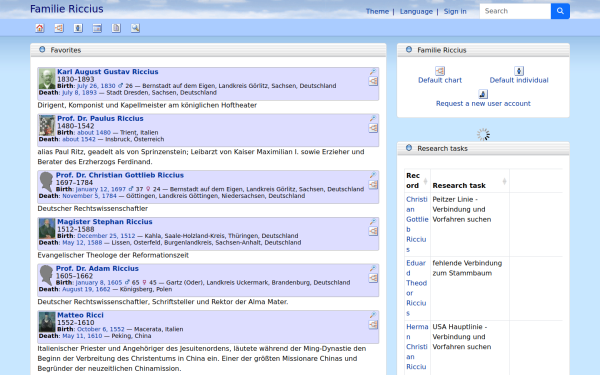
Task: Open the Lists (individual) toolbar icon
Action: coord(78,28)
